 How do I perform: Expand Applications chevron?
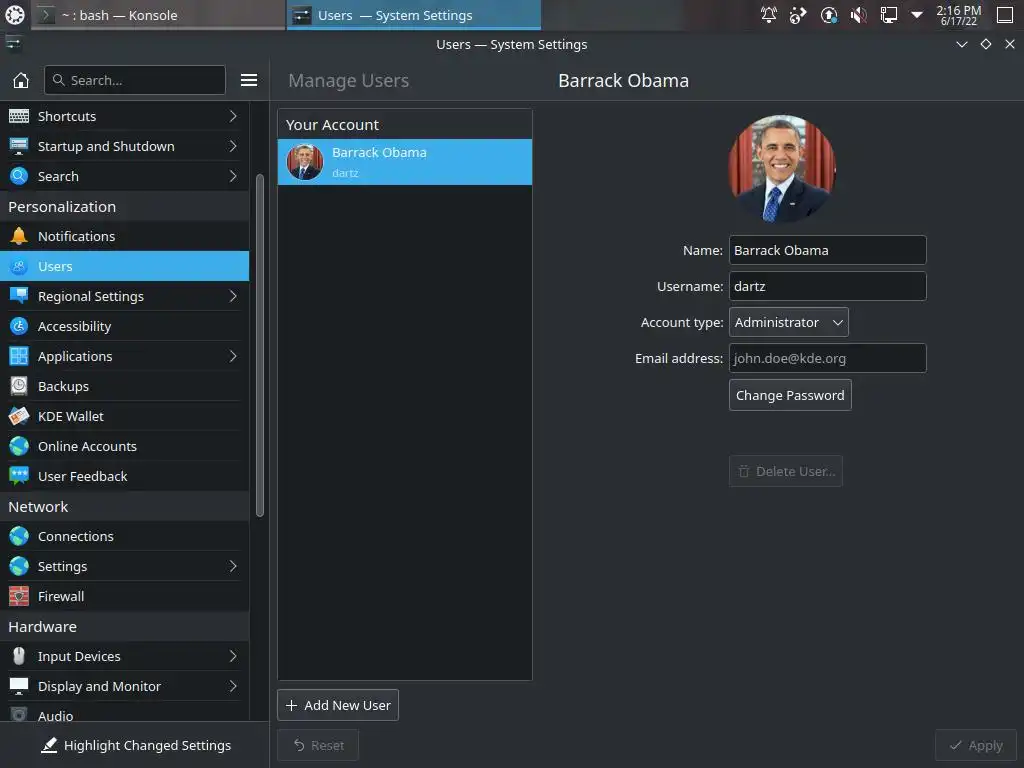point(232,357)
